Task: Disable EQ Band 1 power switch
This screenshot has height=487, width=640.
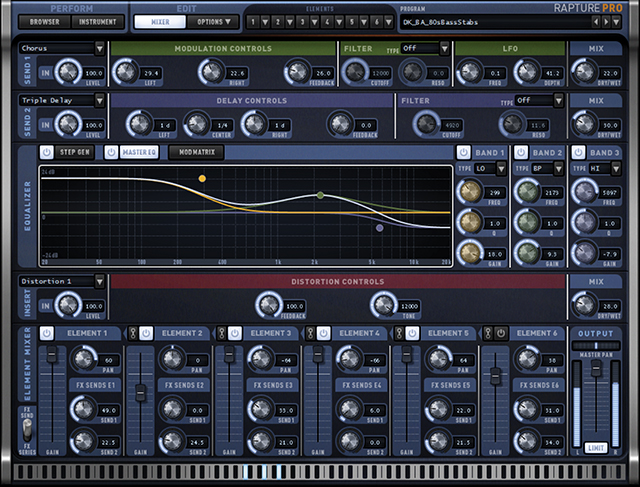Action: (463, 152)
